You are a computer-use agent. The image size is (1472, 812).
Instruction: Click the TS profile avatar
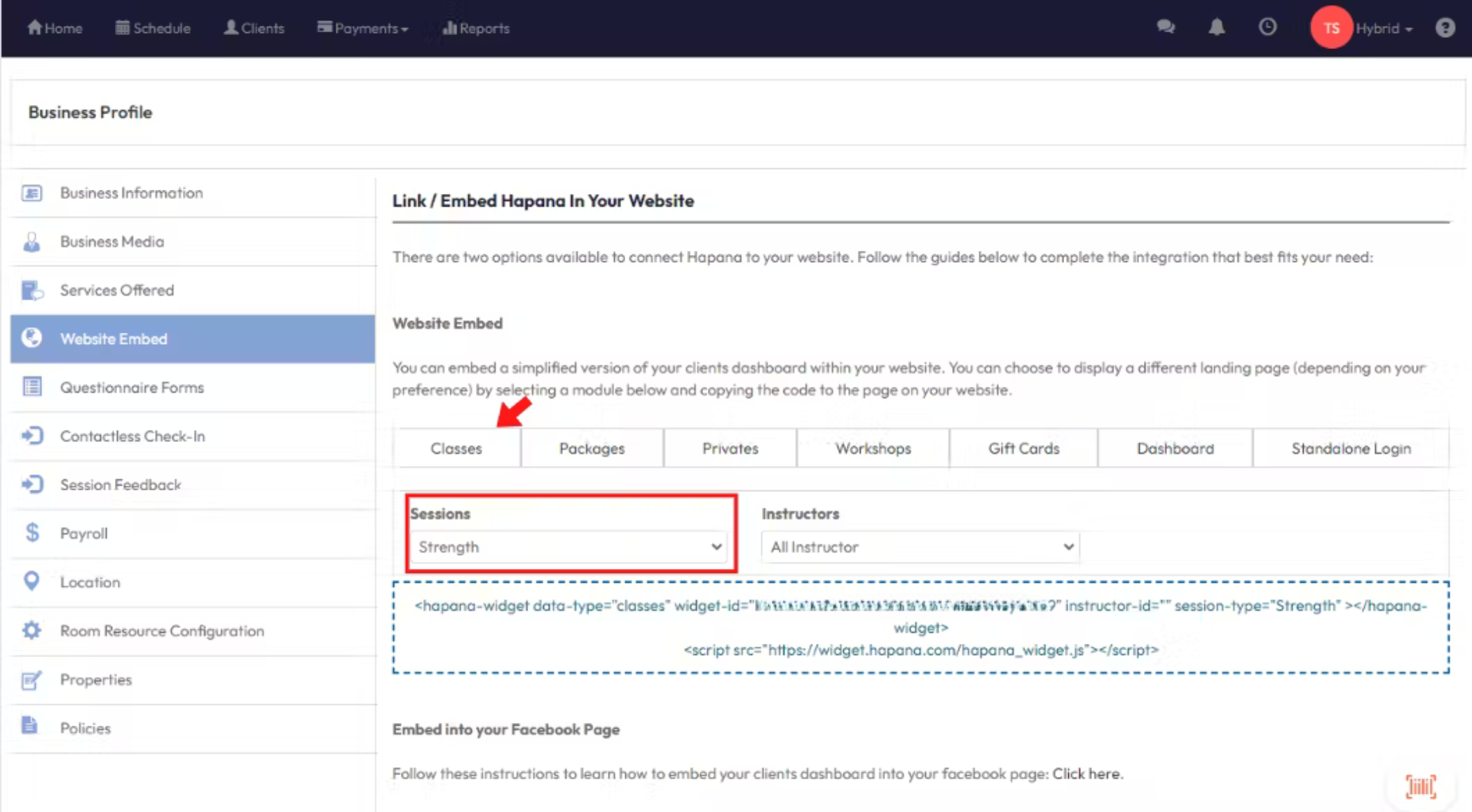pyautogui.click(x=1330, y=28)
